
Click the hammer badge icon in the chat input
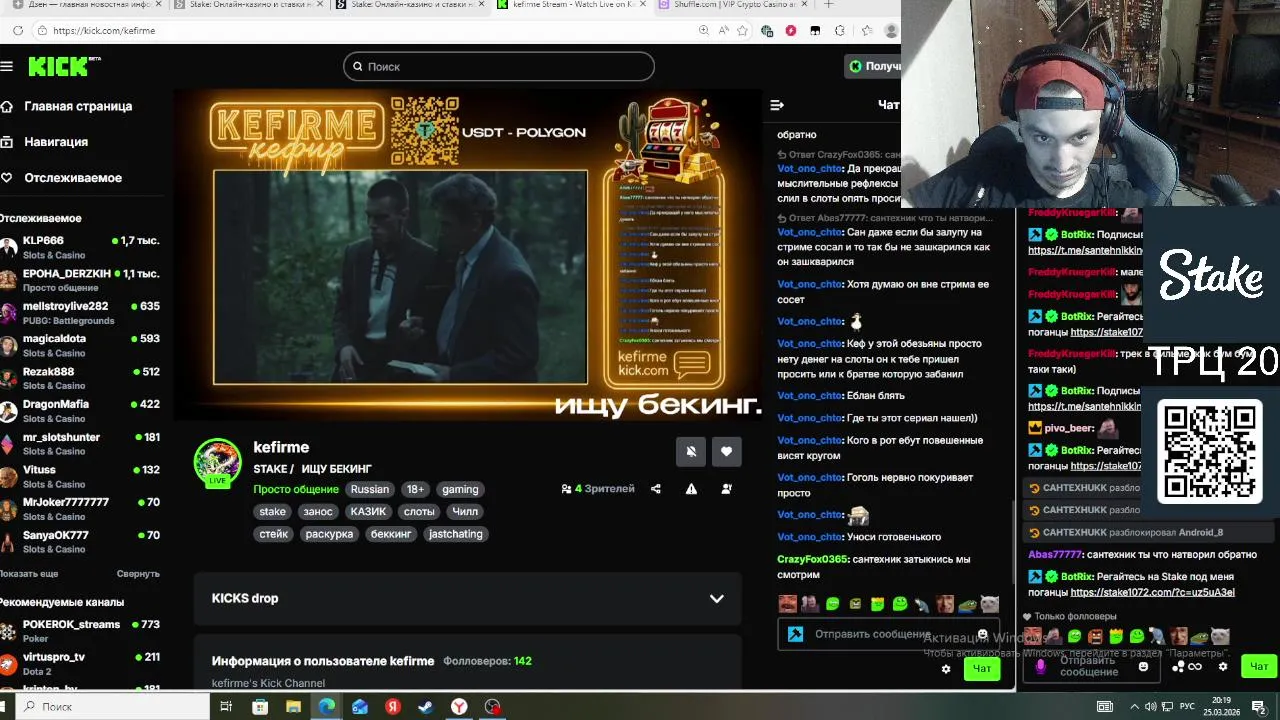point(795,634)
